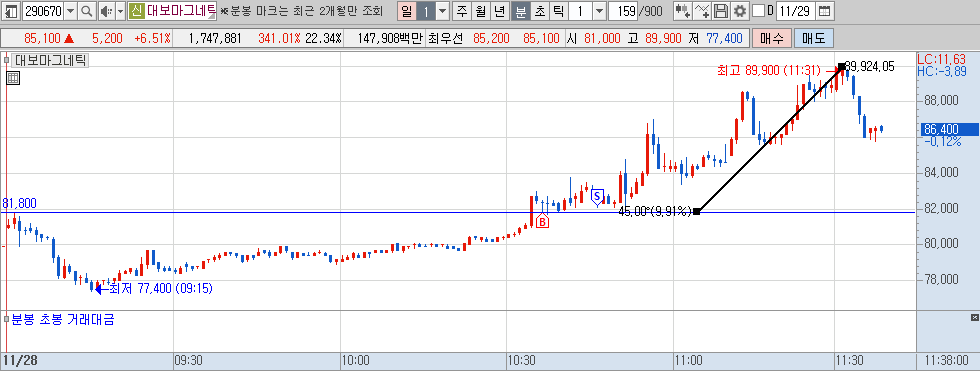The image size is (980, 371).
Task: Click the data grid icon under chart title
Action: click(x=12, y=78)
